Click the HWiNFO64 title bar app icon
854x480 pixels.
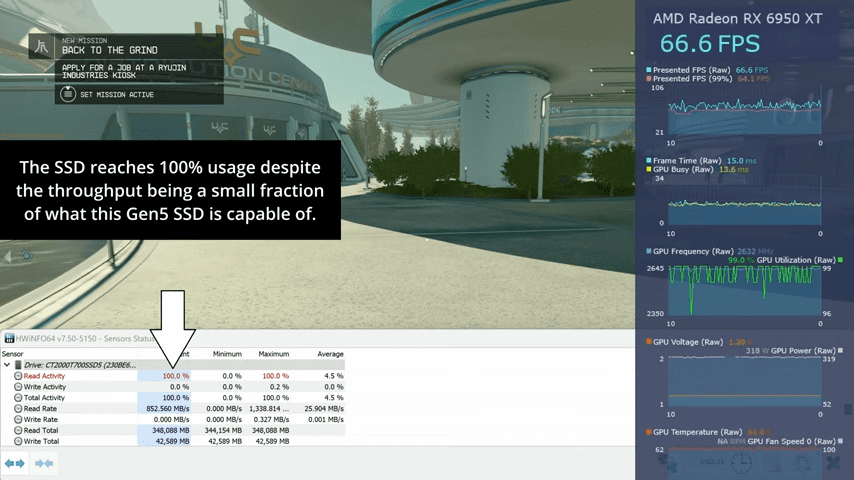9,338
